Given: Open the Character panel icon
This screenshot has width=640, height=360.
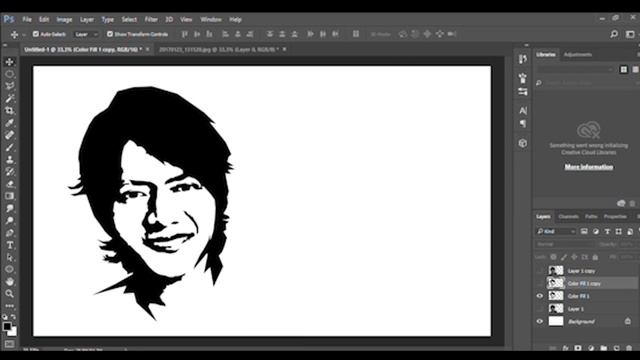Looking at the screenshot, I should [x=523, y=111].
